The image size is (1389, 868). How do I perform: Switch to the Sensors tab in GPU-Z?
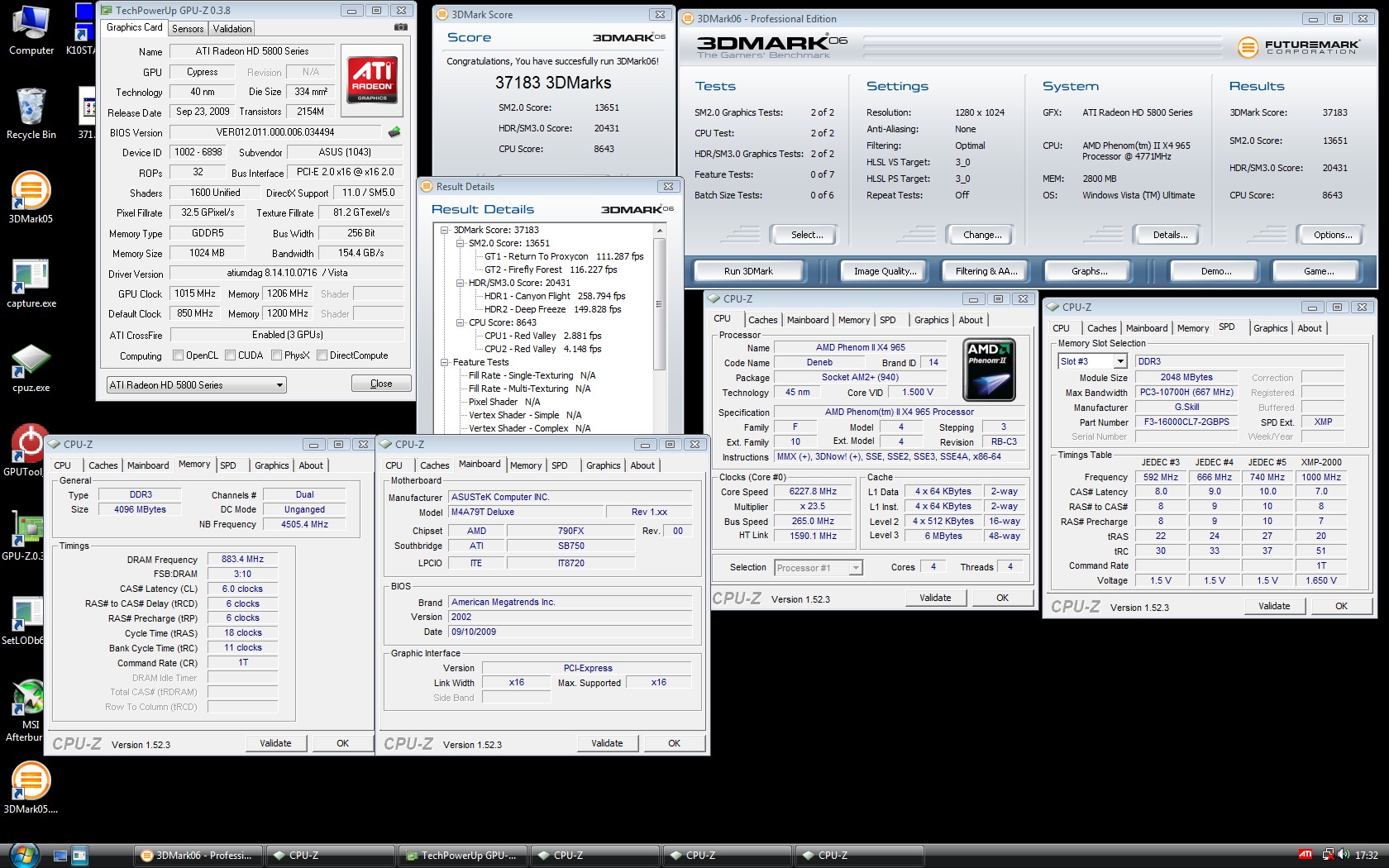[188, 28]
